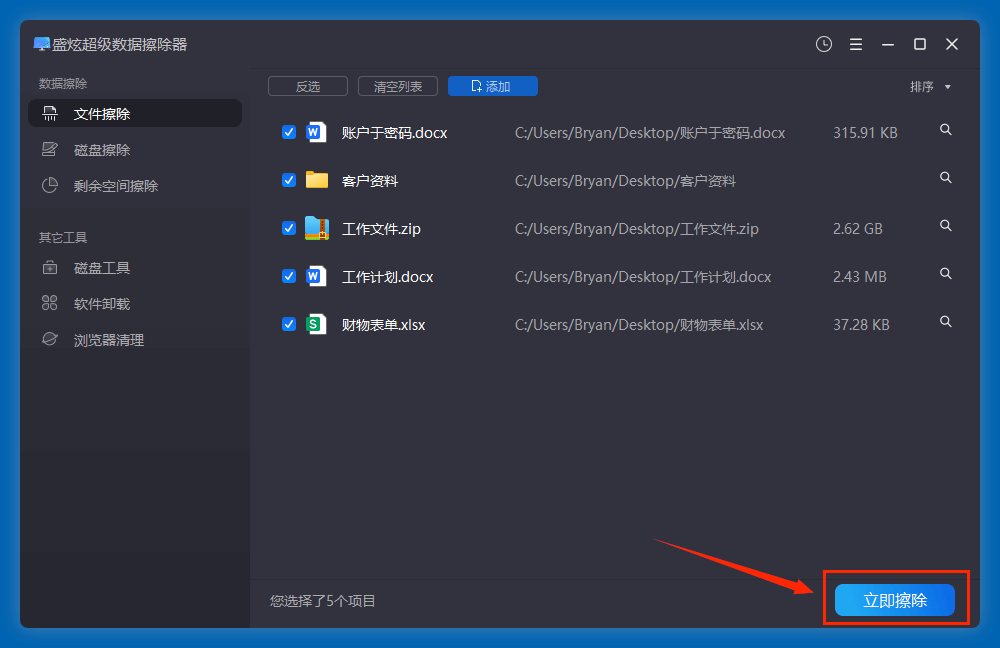Click the 客户资料 folder icon

point(317,180)
